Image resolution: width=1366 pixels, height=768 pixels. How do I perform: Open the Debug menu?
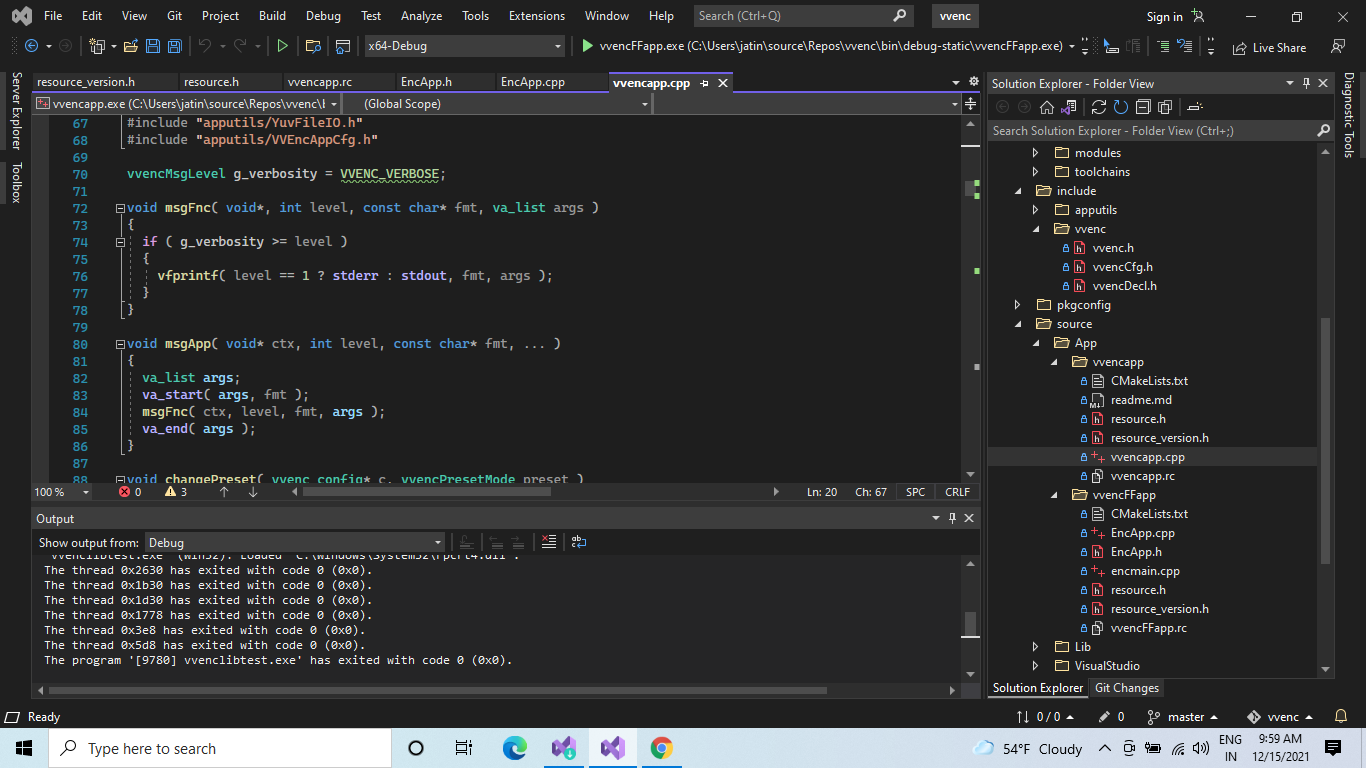[x=323, y=15]
